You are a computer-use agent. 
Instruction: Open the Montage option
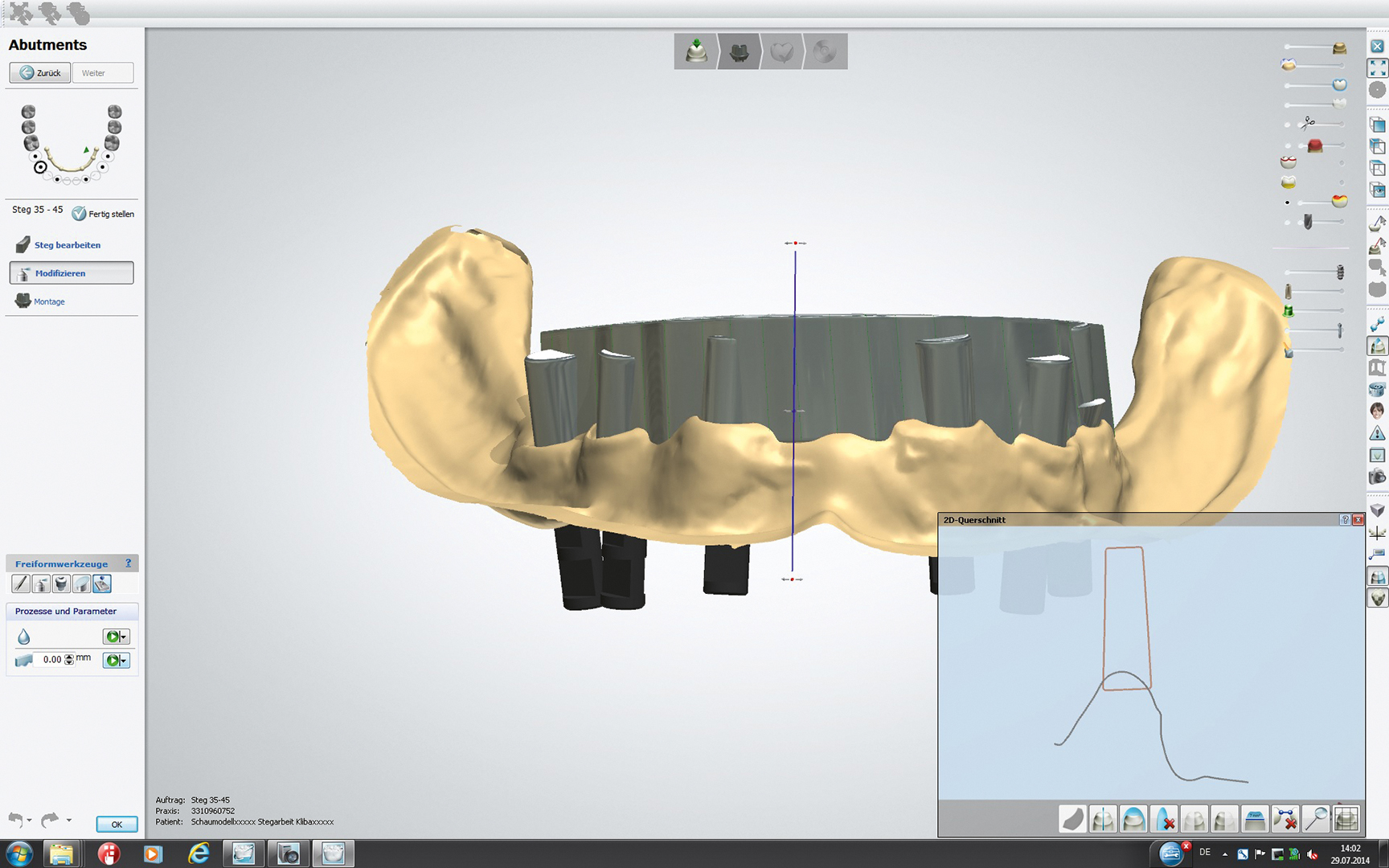tap(49, 301)
